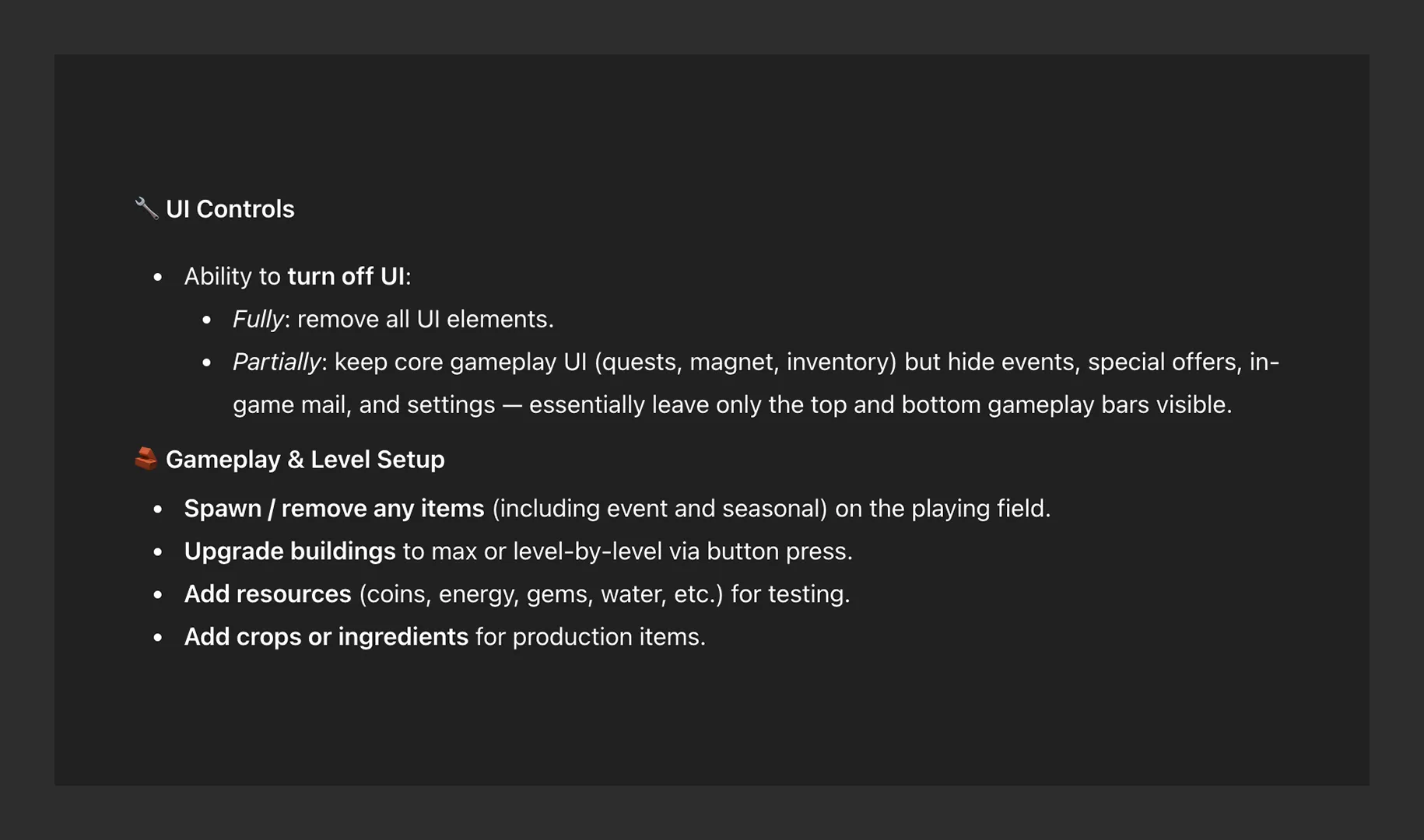Image resolution: width=1424 pixels, height=840 pixels.
Task: Click the sub-bullet before "Fully"
Action: tap(207, 320)
